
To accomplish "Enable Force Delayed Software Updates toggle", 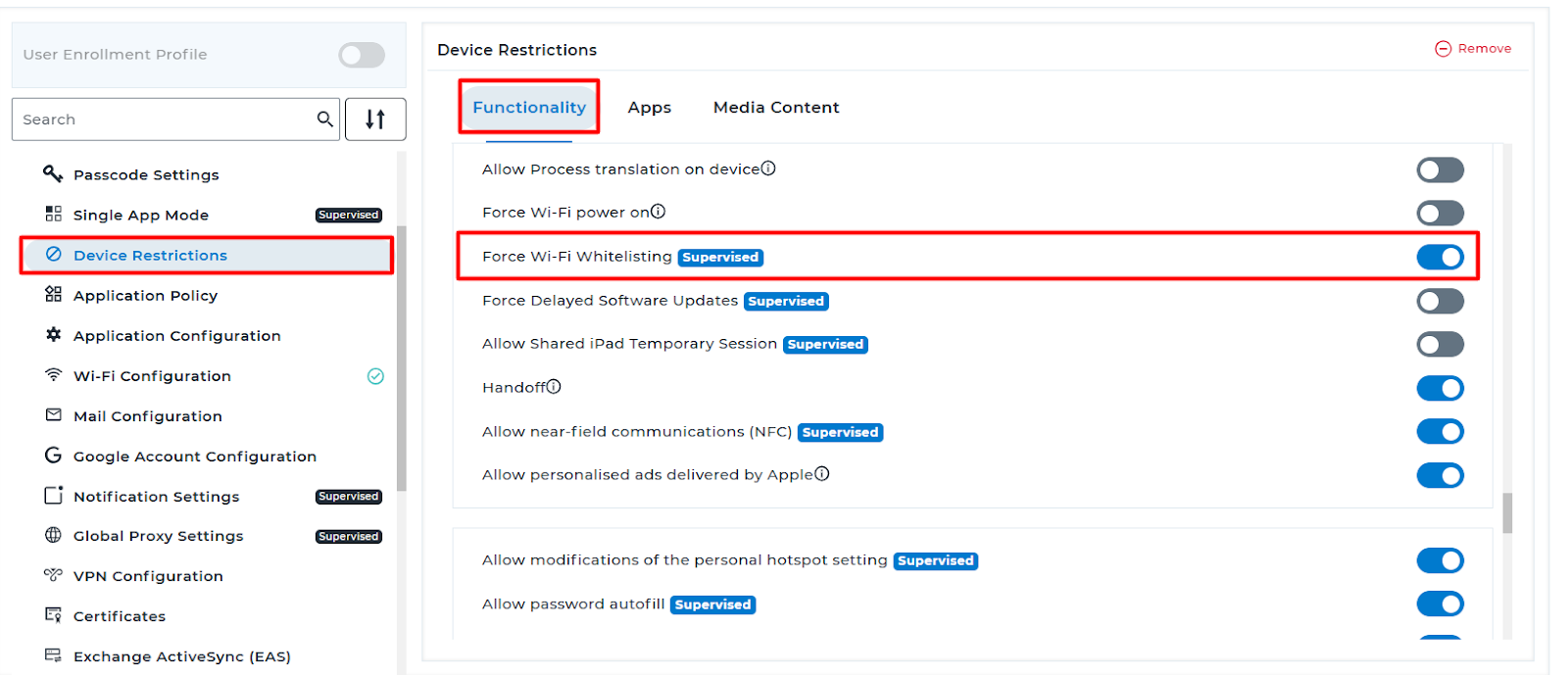I will tap(1440, 301).
